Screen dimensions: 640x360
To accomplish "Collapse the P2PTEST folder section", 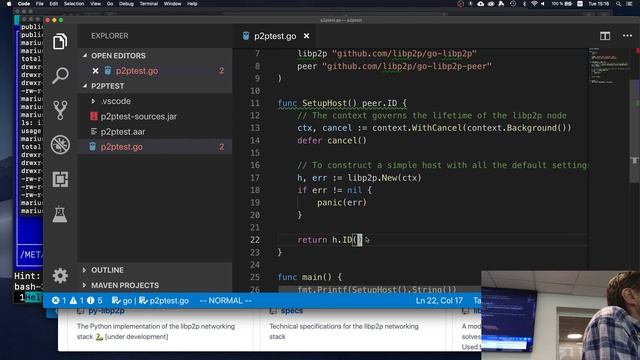I will (155, 86).
